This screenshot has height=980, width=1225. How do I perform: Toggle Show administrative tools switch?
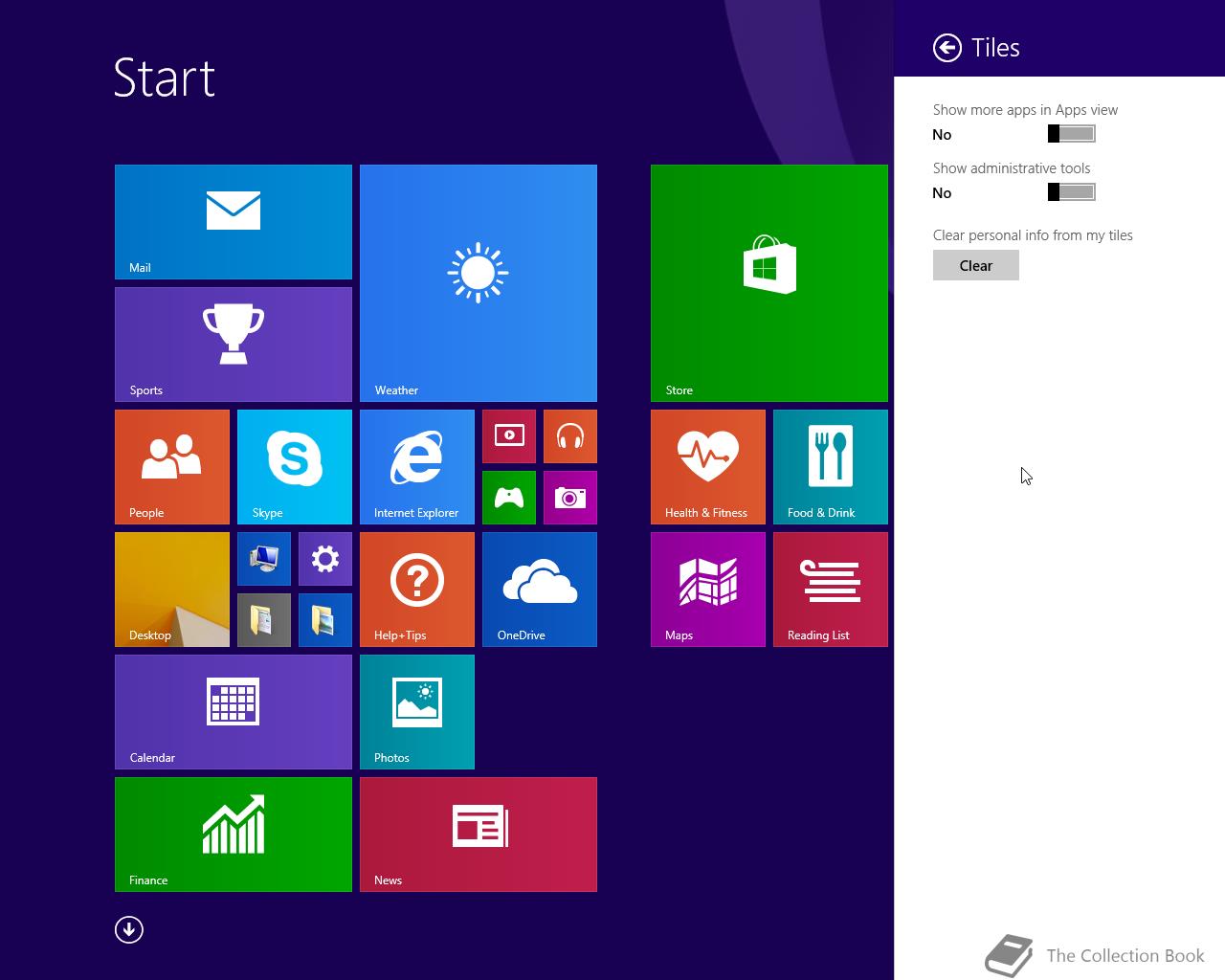point(1072,192)
